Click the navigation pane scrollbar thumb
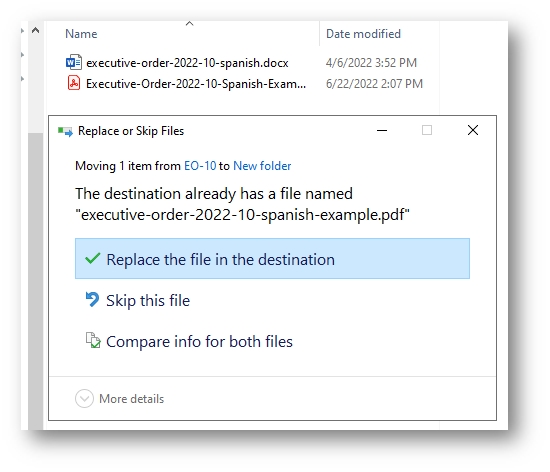Image resolution: width=550 pixels, height=472 pixels. 35,281
